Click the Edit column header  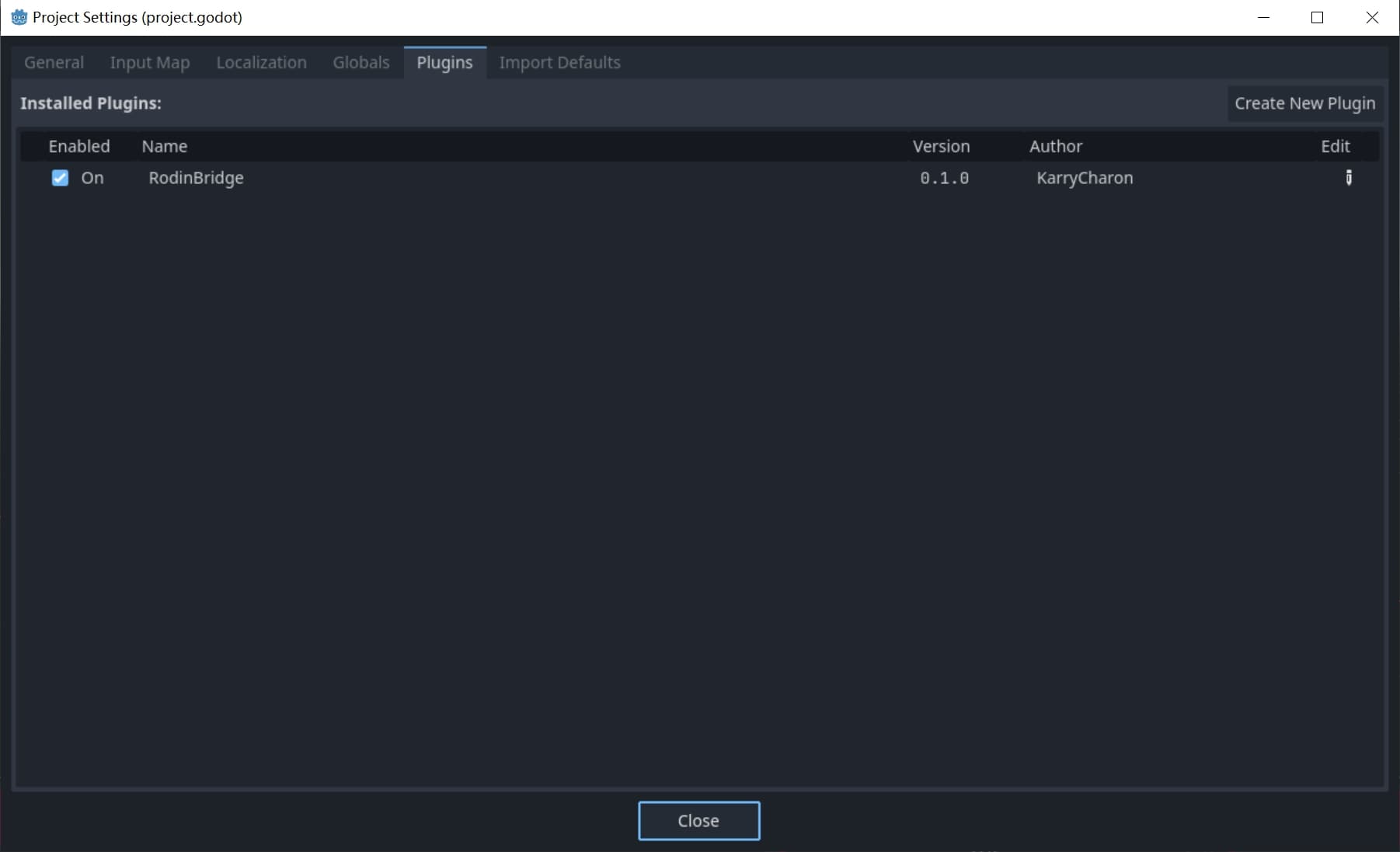point(1336,146)
